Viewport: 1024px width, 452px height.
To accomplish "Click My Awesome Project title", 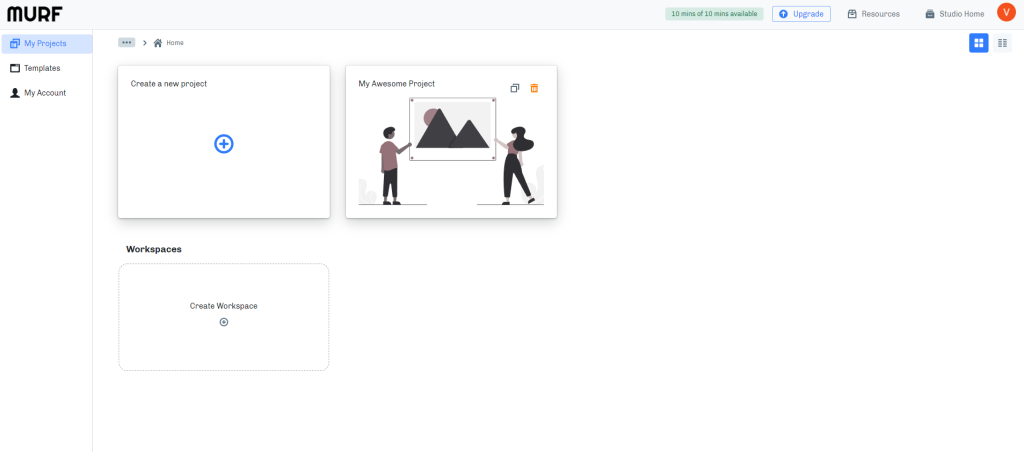I will tap(396, 84).
